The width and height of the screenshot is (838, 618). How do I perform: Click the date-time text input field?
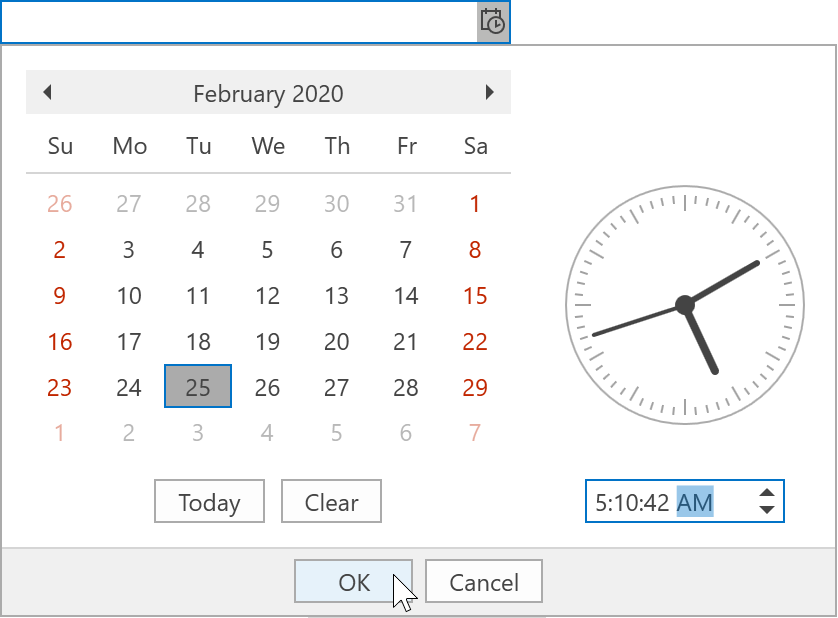[x=238, y=21]
